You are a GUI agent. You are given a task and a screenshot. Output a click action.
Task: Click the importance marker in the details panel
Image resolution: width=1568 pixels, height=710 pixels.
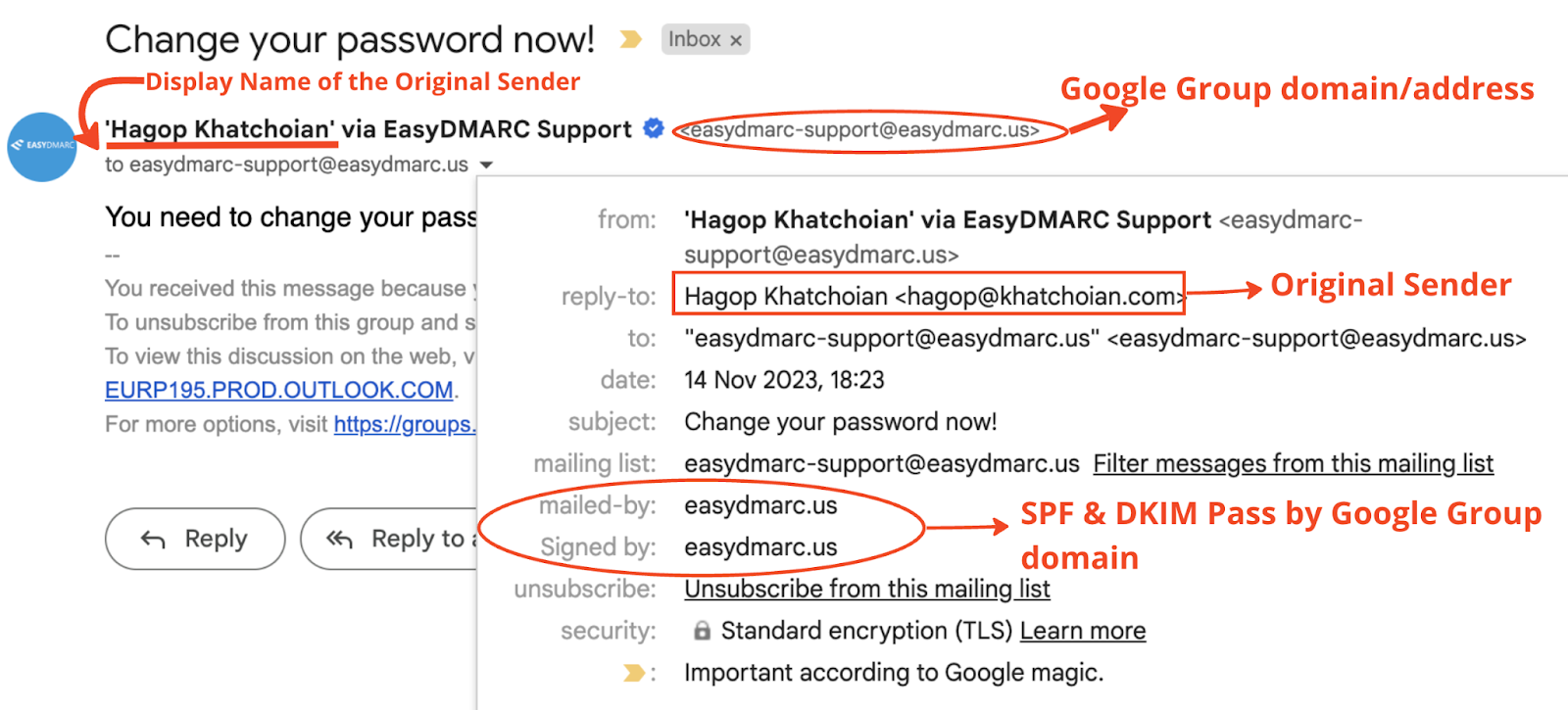(x=634, y=673)
